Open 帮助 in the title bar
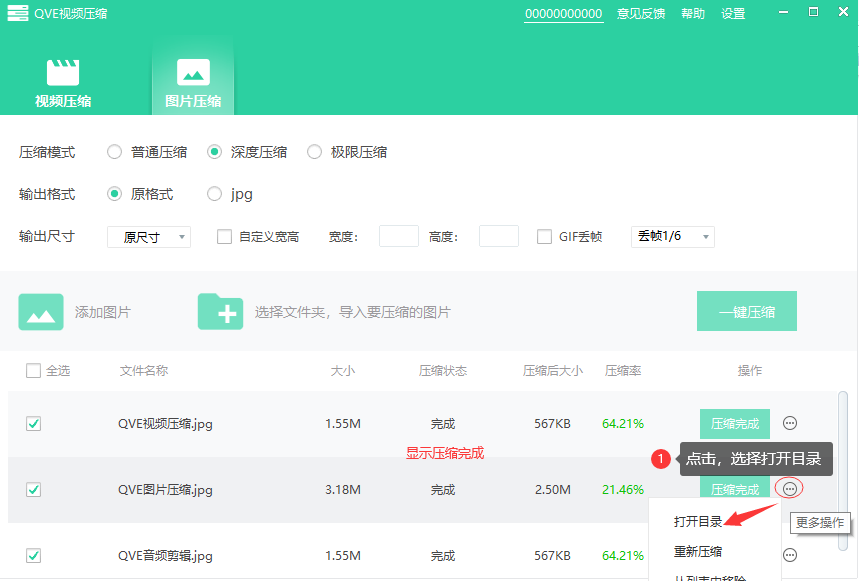 (x=693, y=14)
